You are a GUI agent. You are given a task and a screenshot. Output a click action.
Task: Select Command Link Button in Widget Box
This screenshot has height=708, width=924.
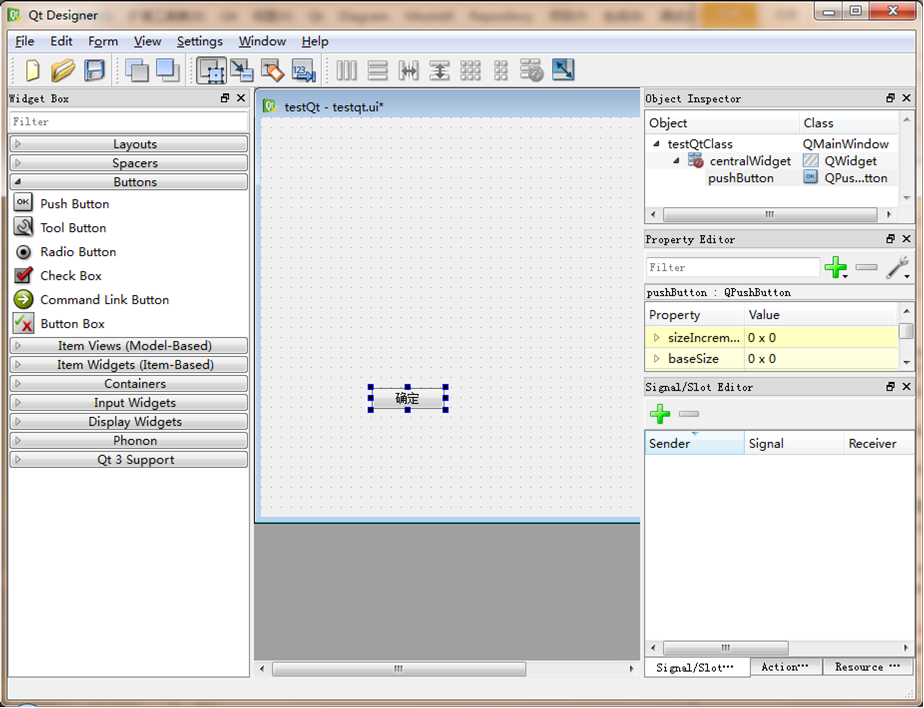(x=104, y=300)
